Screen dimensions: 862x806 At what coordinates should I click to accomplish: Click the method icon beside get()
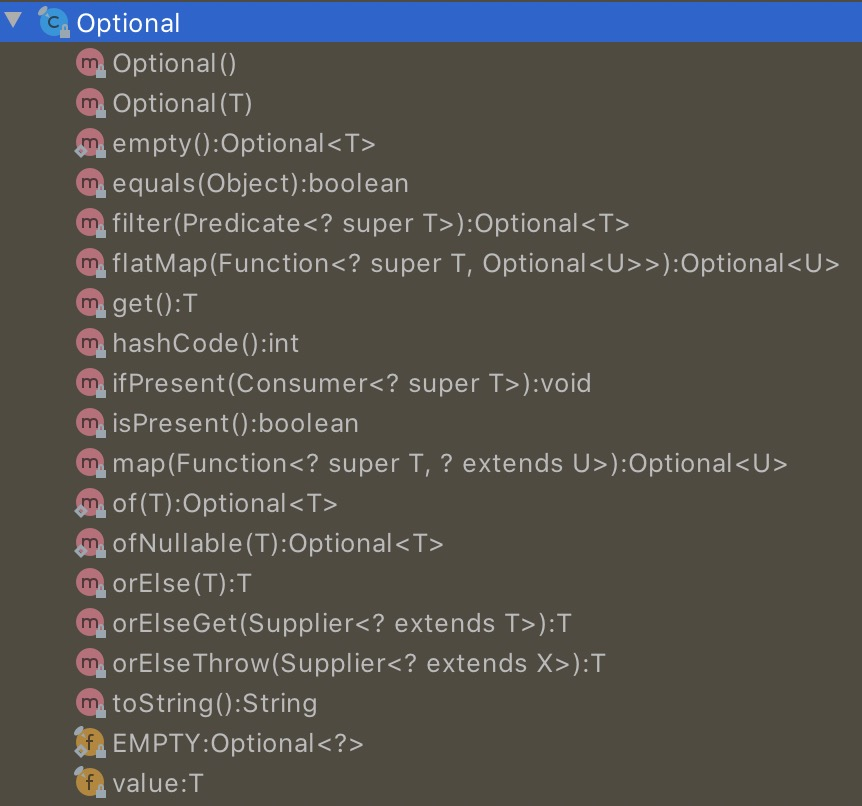click(91, 302)
